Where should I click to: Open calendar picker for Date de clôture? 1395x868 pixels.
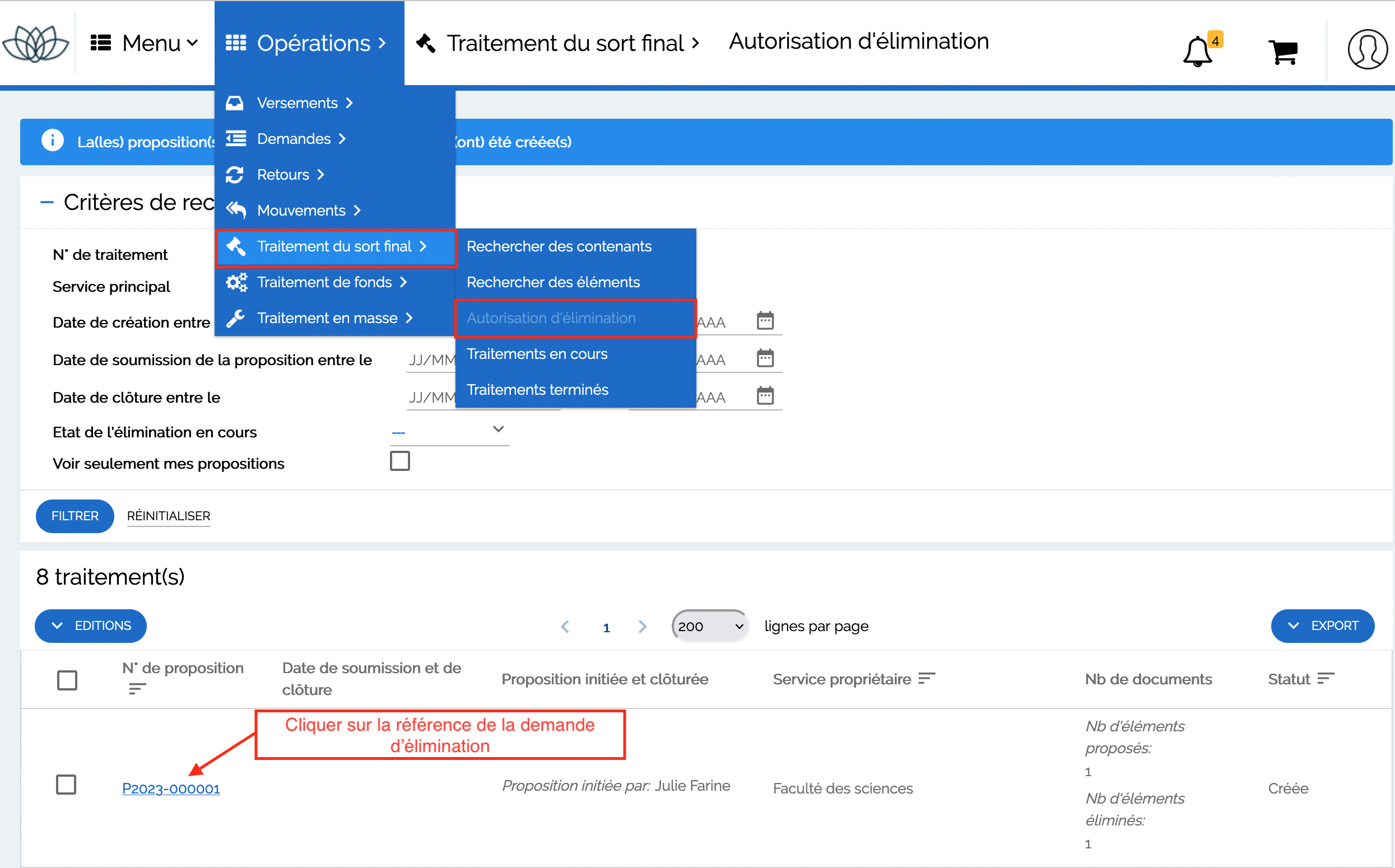pos(765,396)
